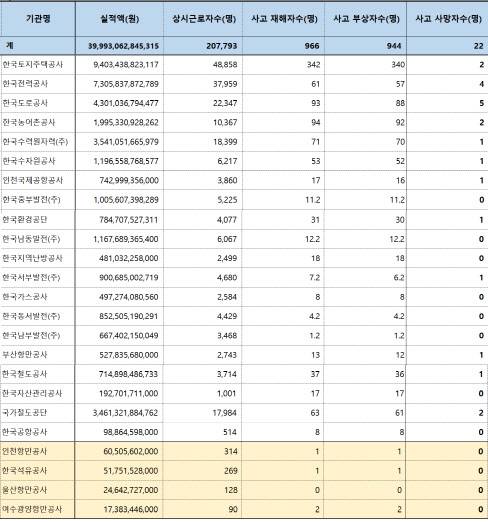Image resolution: width=488 pixels, height=522 pixels.
Task: Select the 국가철도공단 row name
Action: [25, 413]
